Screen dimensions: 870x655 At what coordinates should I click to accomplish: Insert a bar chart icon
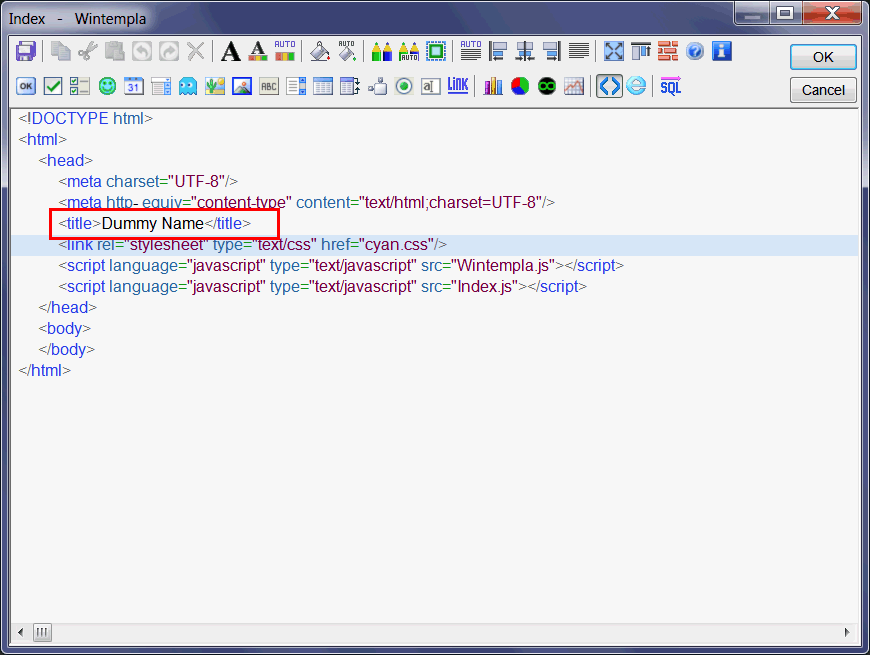coord(493,87)
